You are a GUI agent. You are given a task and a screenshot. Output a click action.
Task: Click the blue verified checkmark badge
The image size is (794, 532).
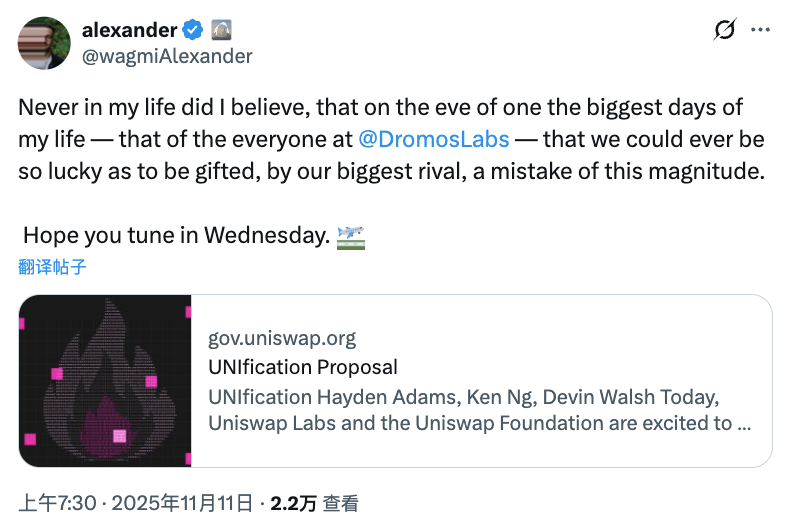click(x=194, y=31)
